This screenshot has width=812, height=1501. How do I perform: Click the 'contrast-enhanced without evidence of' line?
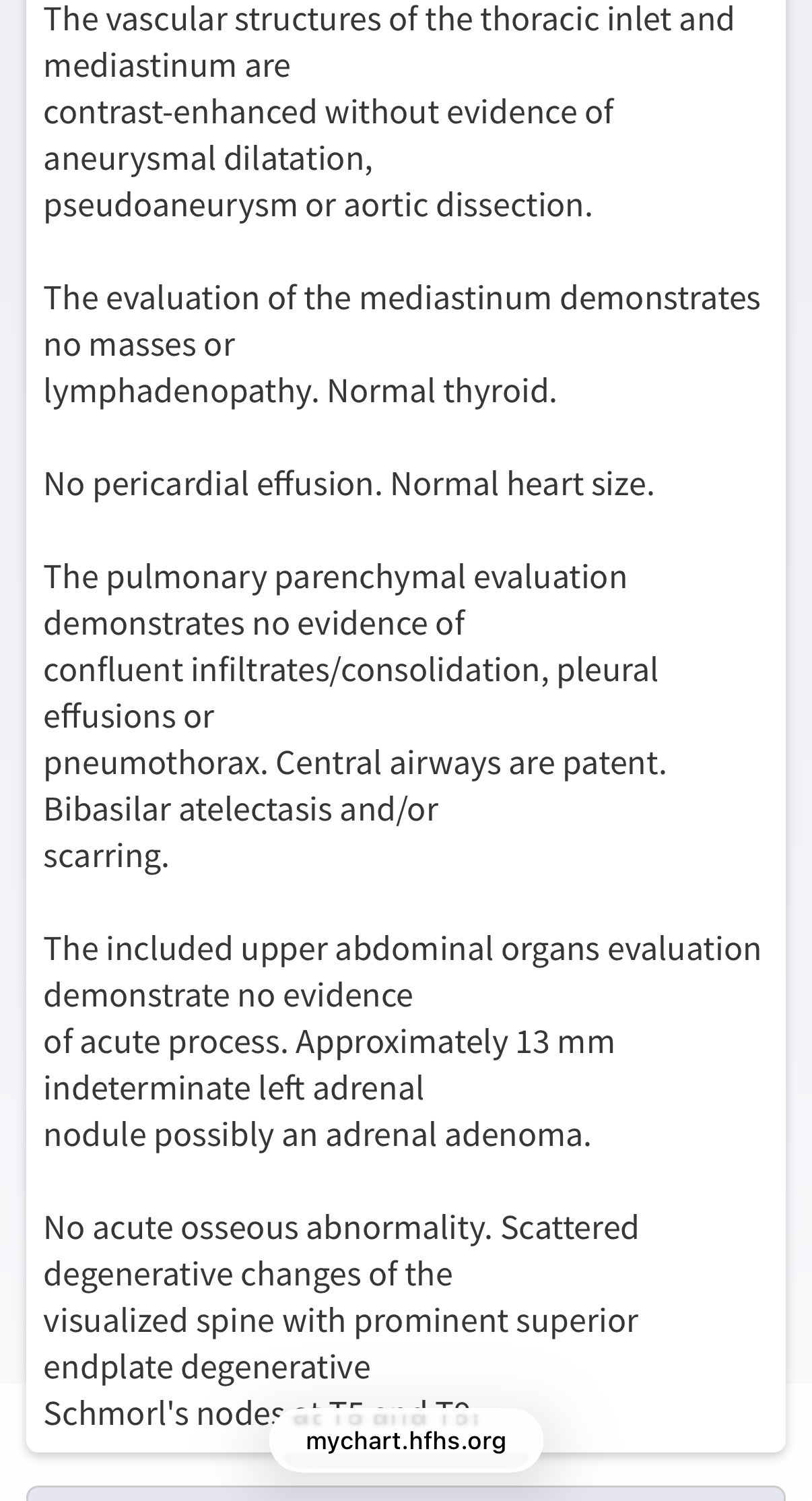(328, 112)
